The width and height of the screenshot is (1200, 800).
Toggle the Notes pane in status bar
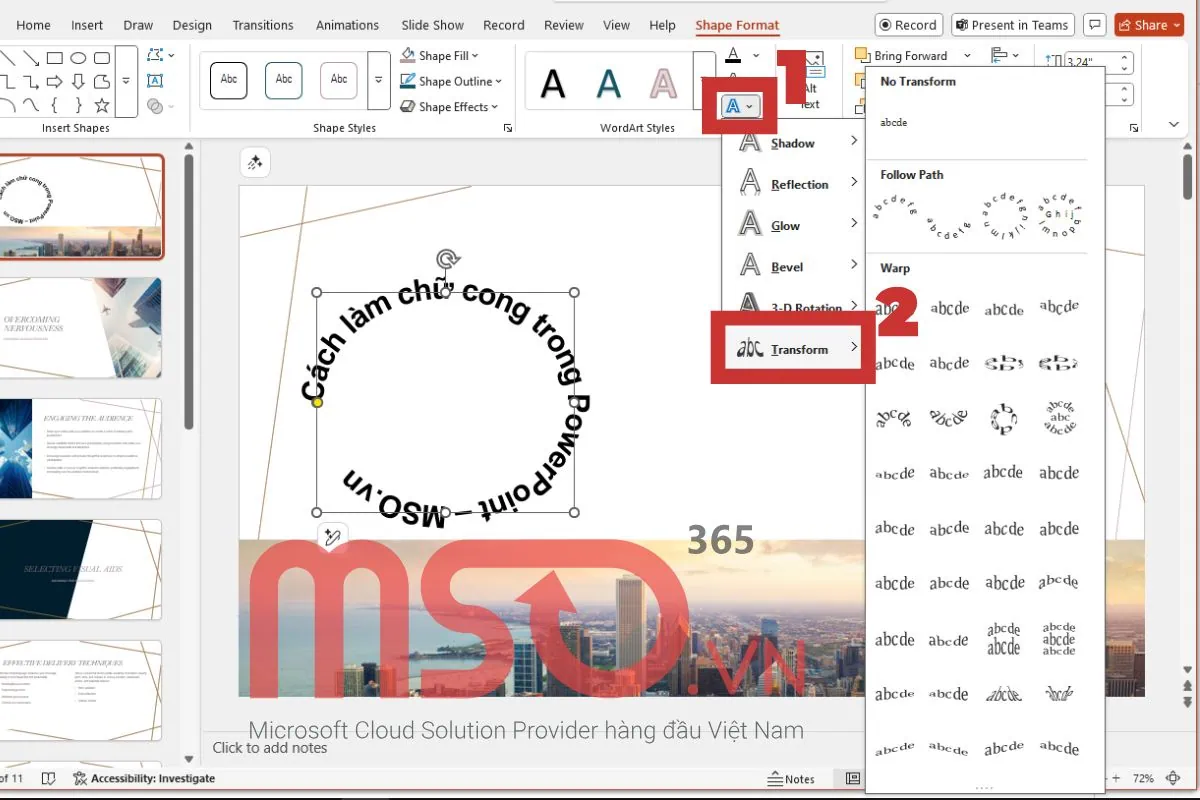(791, 779)
